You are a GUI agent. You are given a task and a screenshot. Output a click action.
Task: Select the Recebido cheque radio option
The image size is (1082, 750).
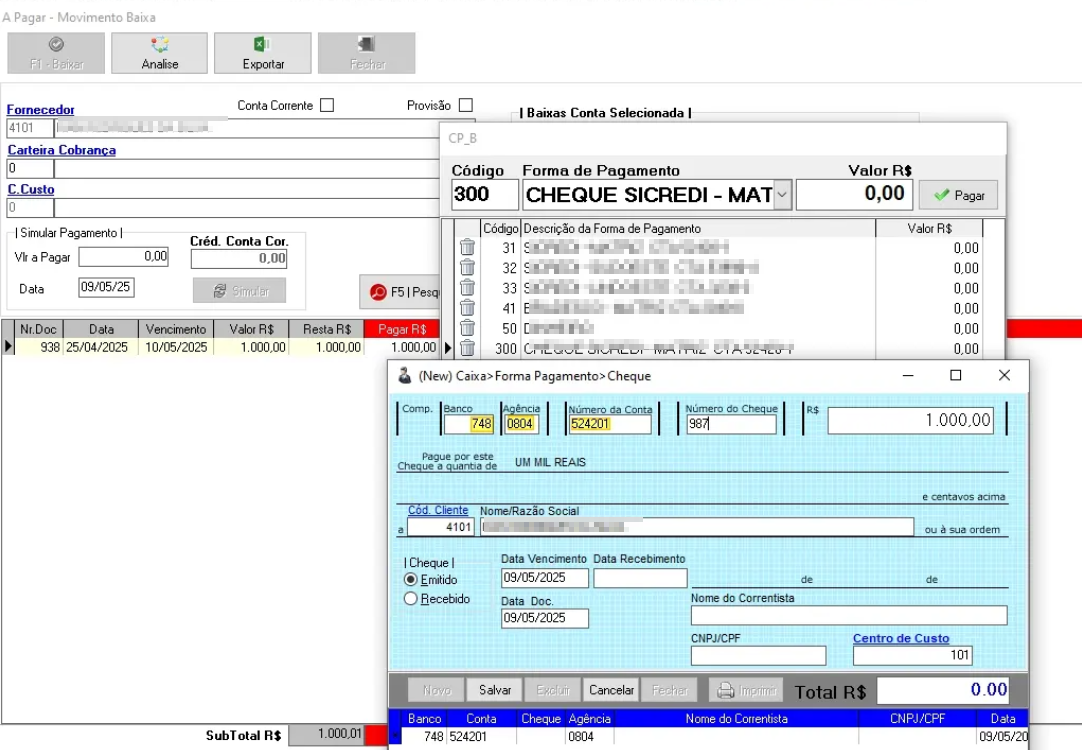point(411,598)
